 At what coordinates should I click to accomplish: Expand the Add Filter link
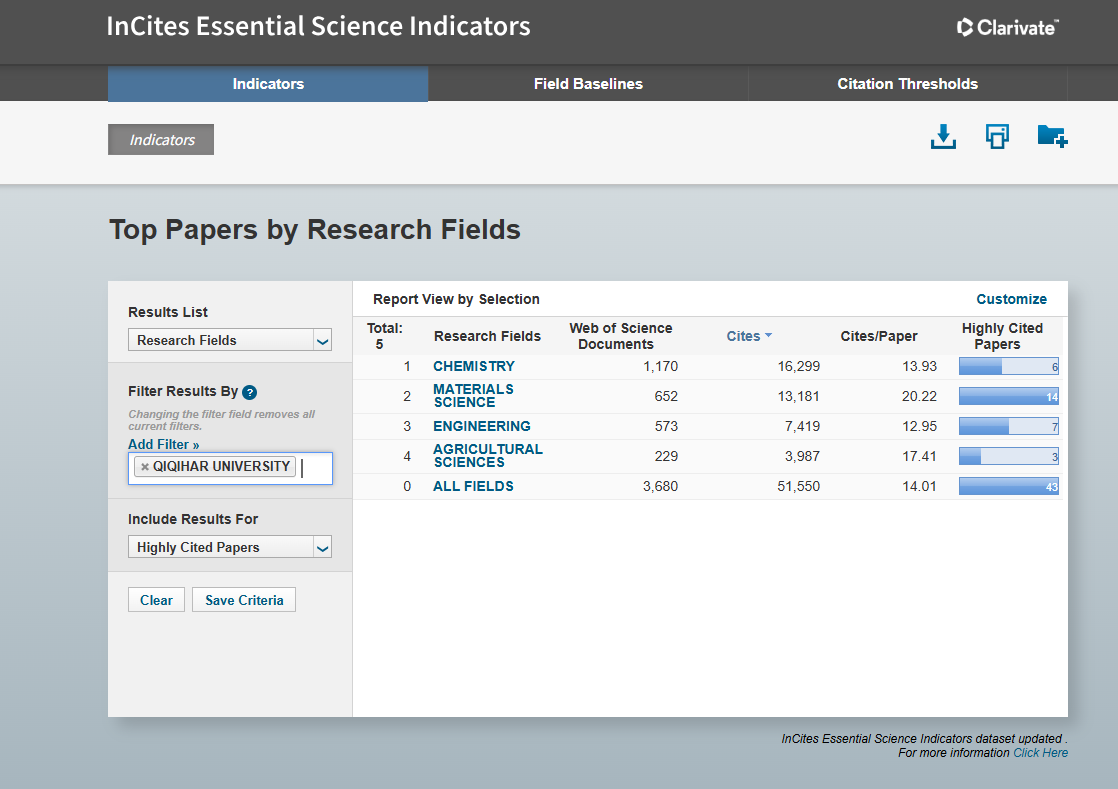tap(164, 444)
